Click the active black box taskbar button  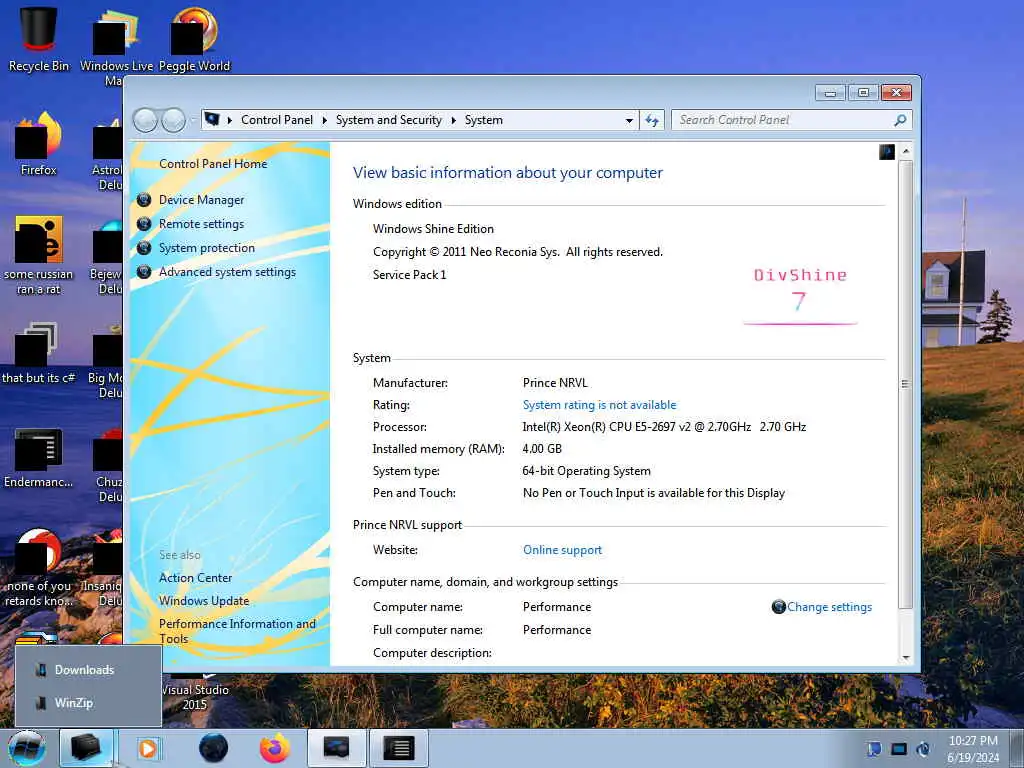(x=86, y=748)
